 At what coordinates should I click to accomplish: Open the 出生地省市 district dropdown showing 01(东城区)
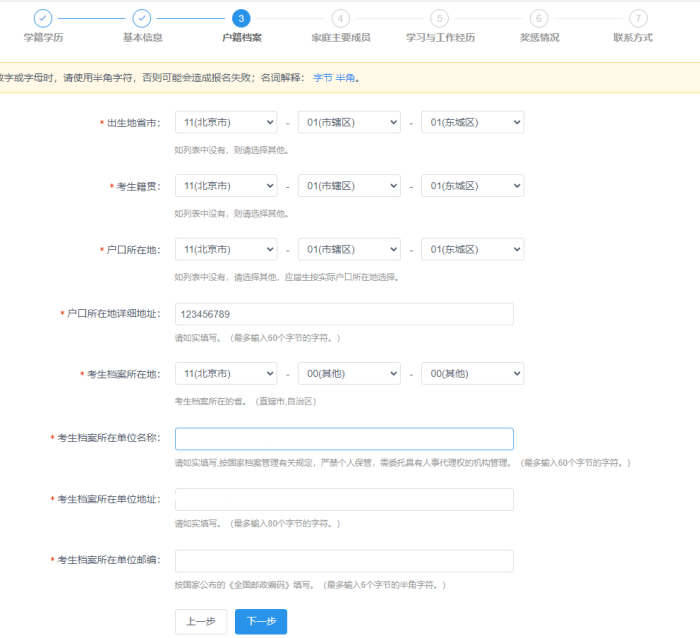472,122
